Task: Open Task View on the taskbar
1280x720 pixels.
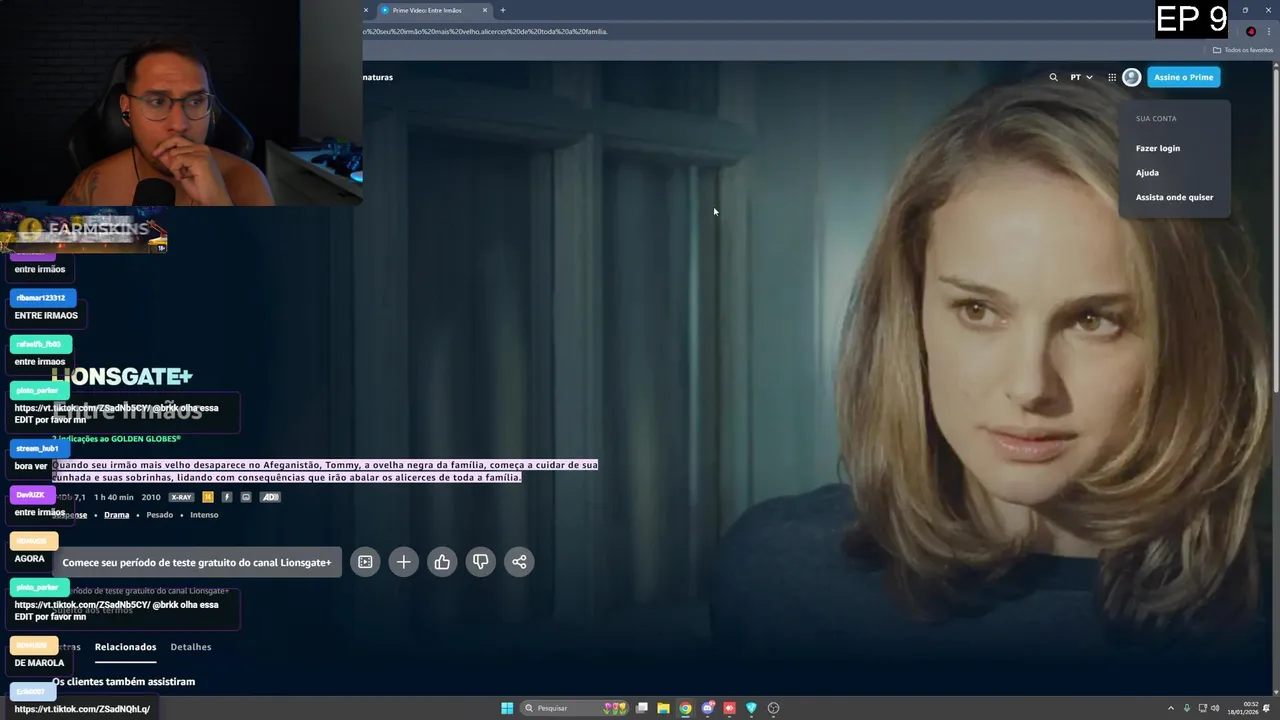Action: tap(642, 708)
